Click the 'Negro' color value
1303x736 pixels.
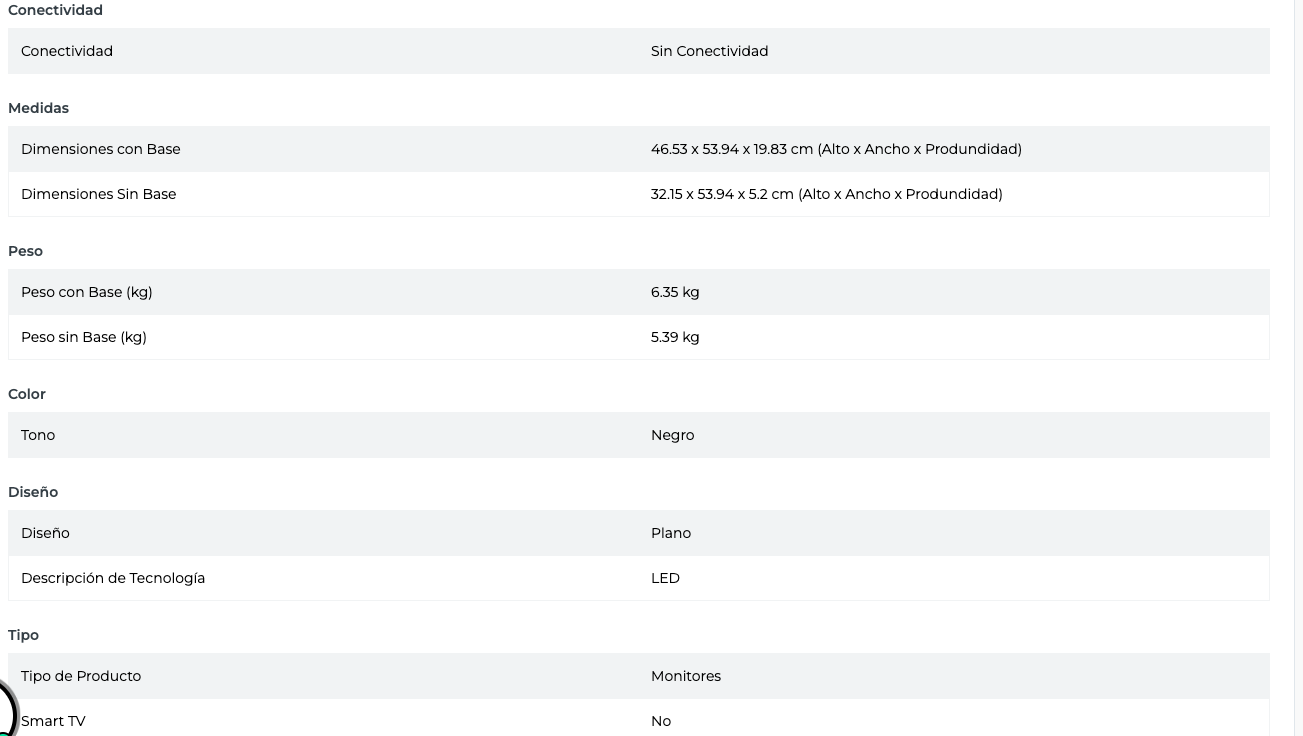pos(672,435)
